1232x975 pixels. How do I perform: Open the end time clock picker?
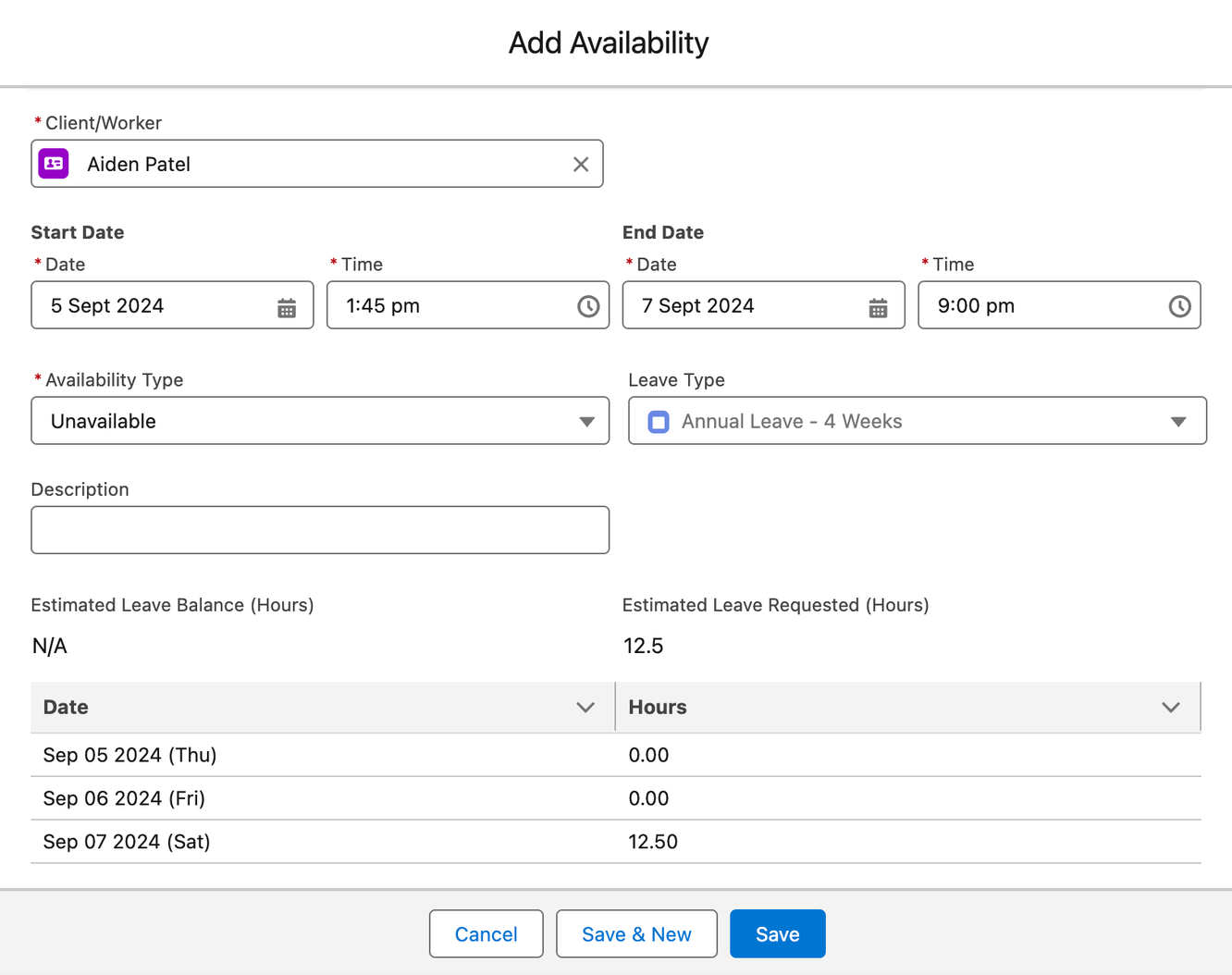tap(1179, 305)
